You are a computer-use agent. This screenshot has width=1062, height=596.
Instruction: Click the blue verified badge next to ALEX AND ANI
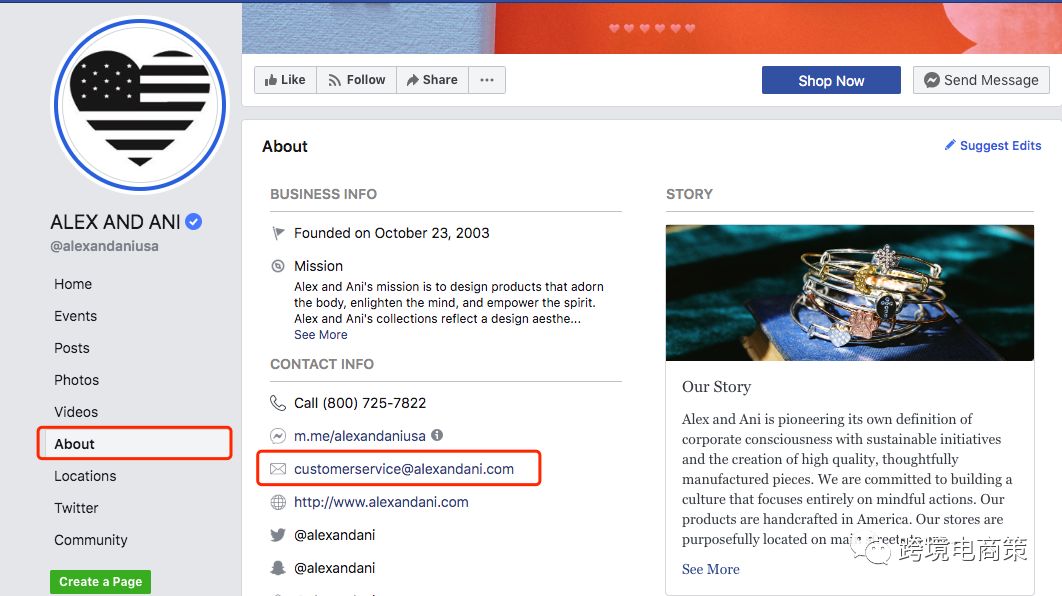[194, 221]
